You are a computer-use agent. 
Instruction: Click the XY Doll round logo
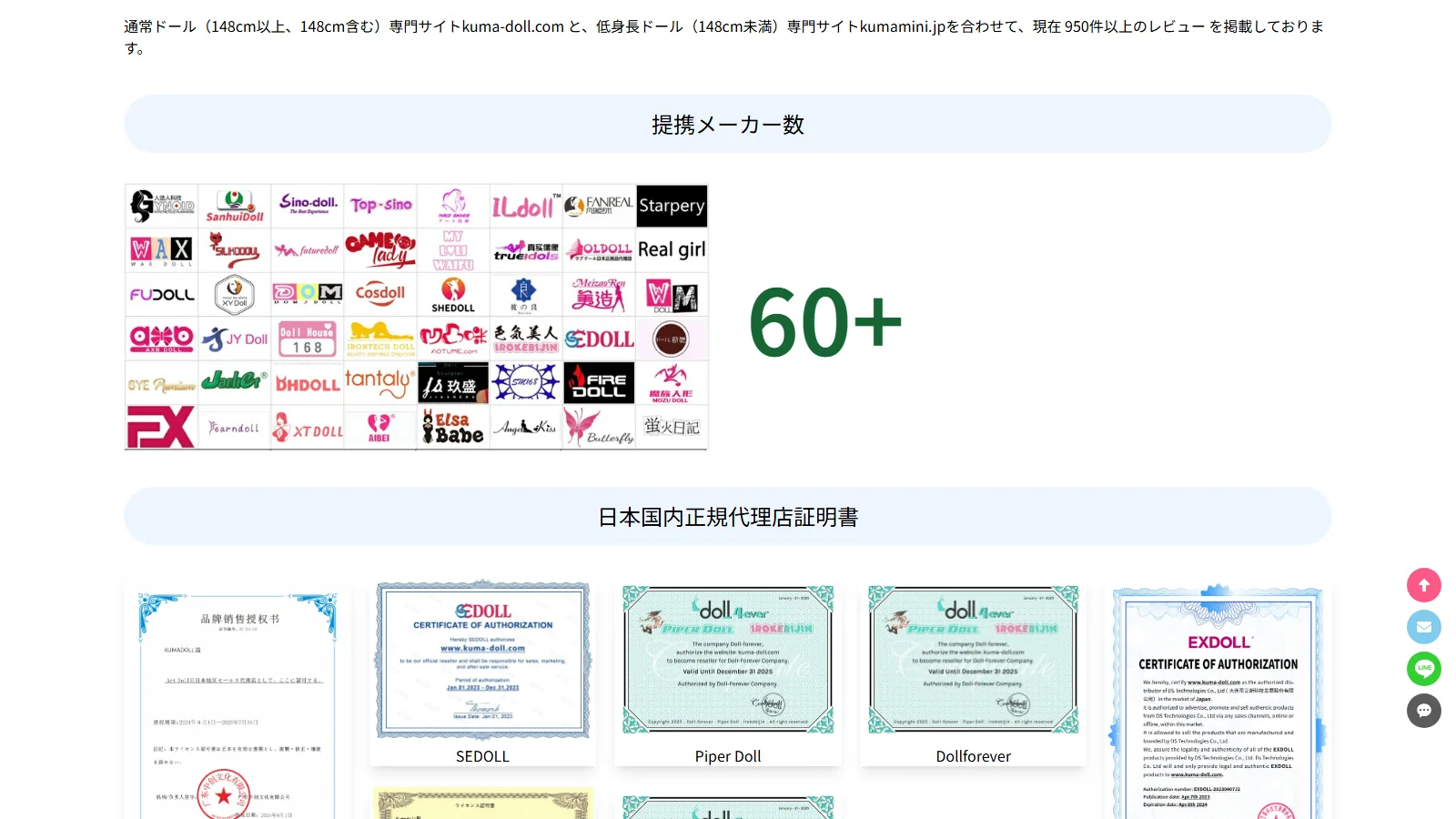pos(235,294)
